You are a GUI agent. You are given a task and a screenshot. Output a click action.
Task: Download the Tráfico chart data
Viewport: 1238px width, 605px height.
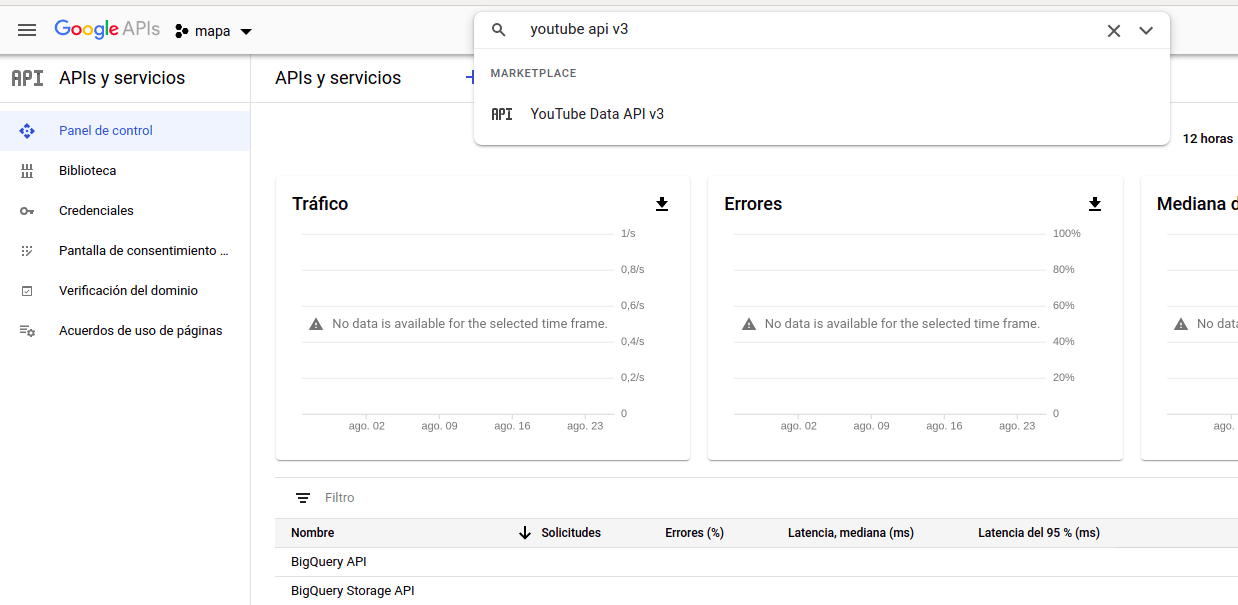click(x=662, y=204)
